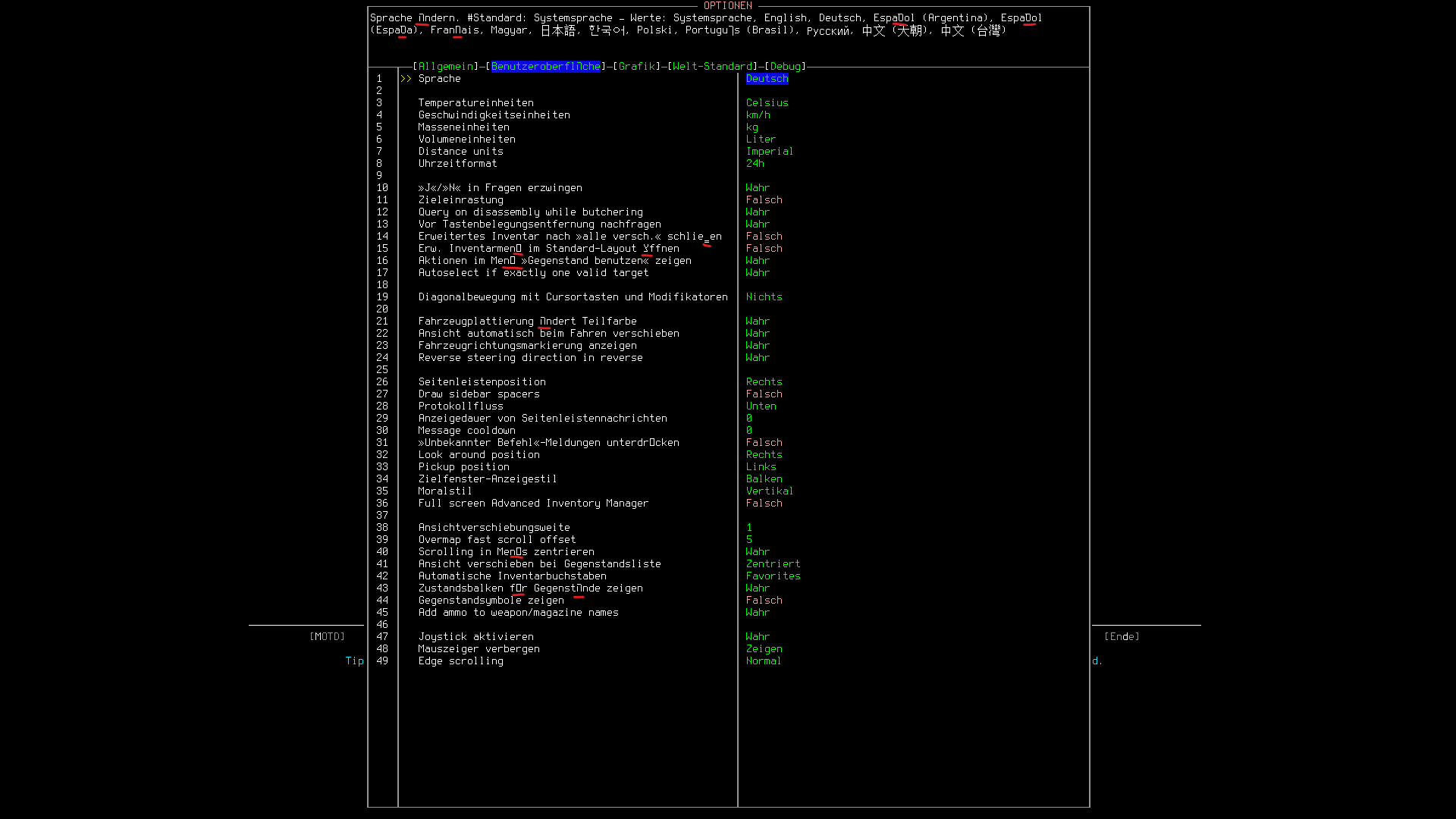Change Distance units value Imperial
Screen dimensions: 1456x819
(x=769, y=152)
